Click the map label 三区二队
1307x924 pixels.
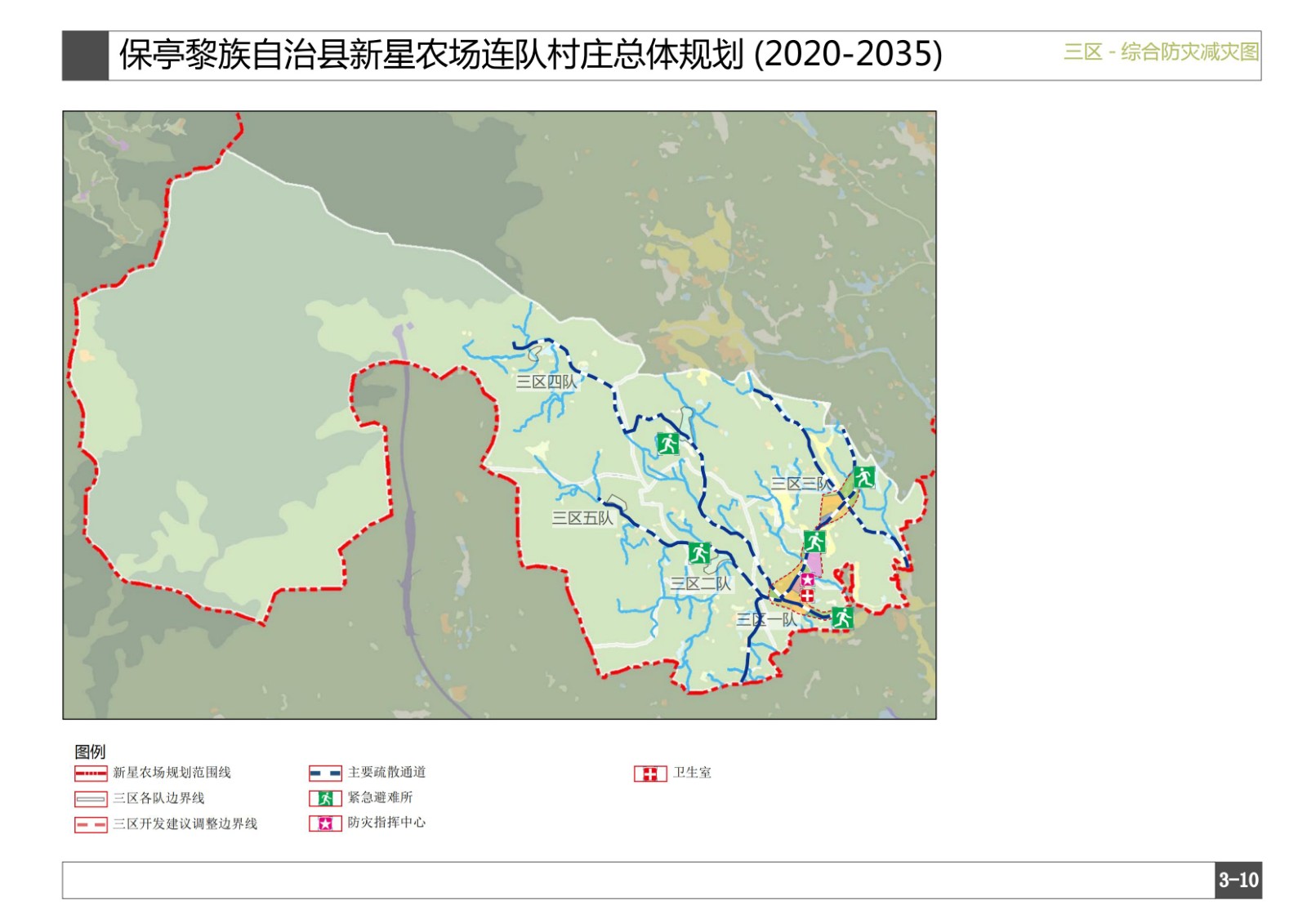click(x=701, y=584)
